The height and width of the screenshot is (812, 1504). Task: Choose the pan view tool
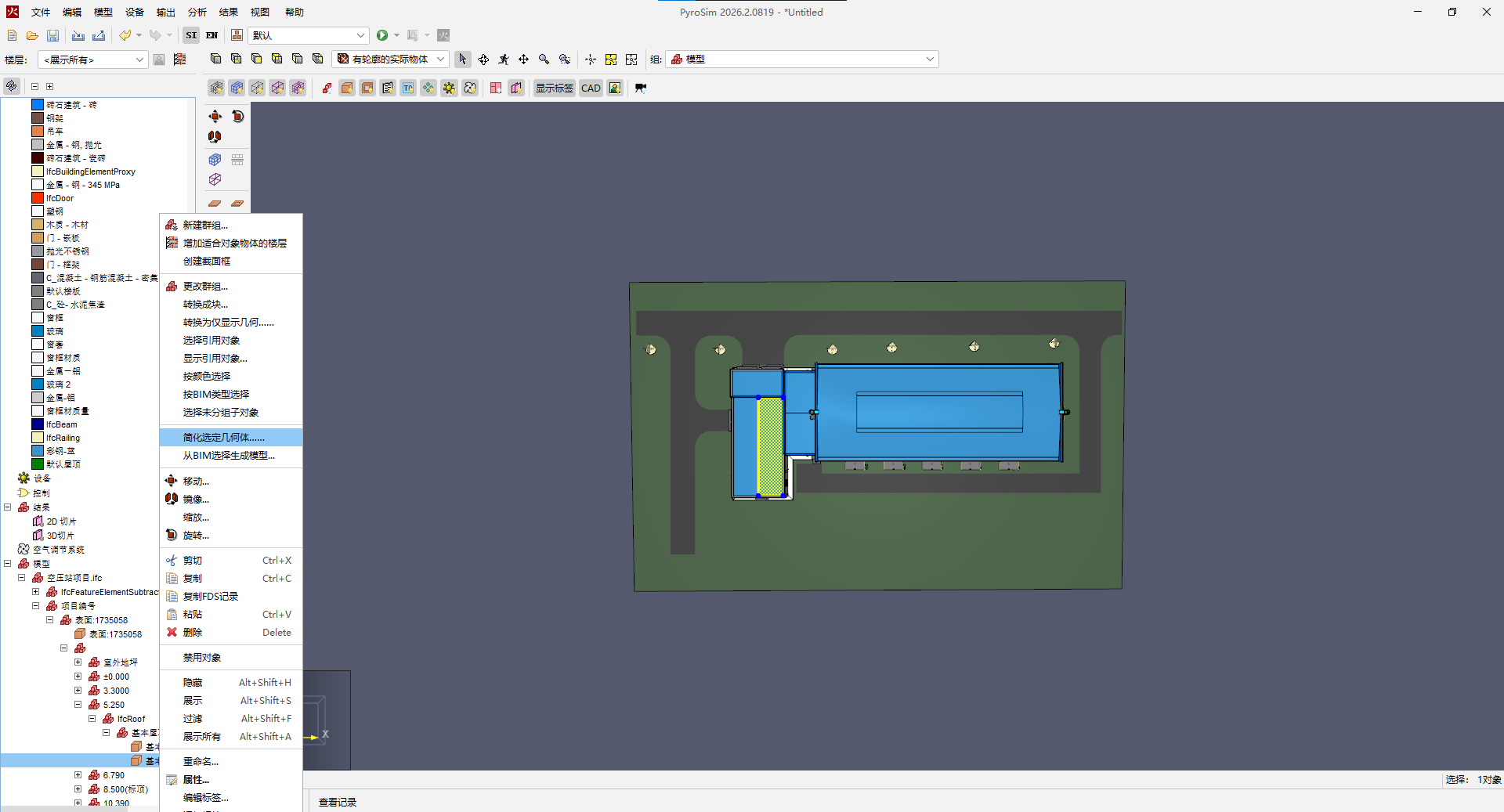[x=523, y=60]
